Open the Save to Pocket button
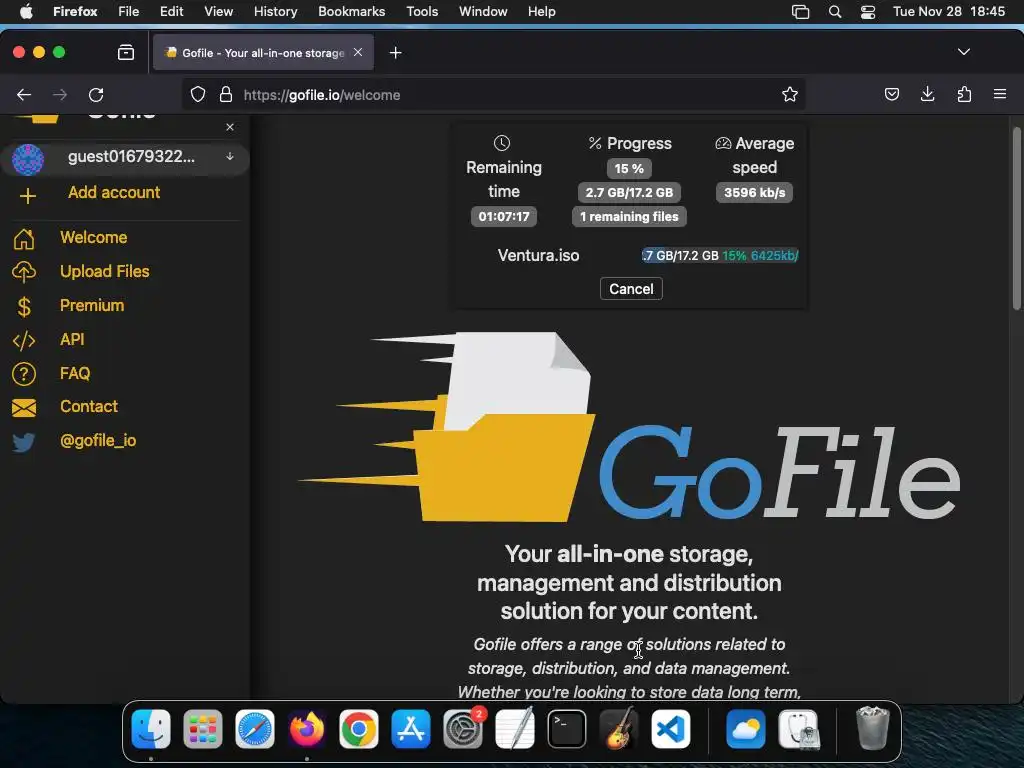The image size is (1024, 768). (891, 95)
